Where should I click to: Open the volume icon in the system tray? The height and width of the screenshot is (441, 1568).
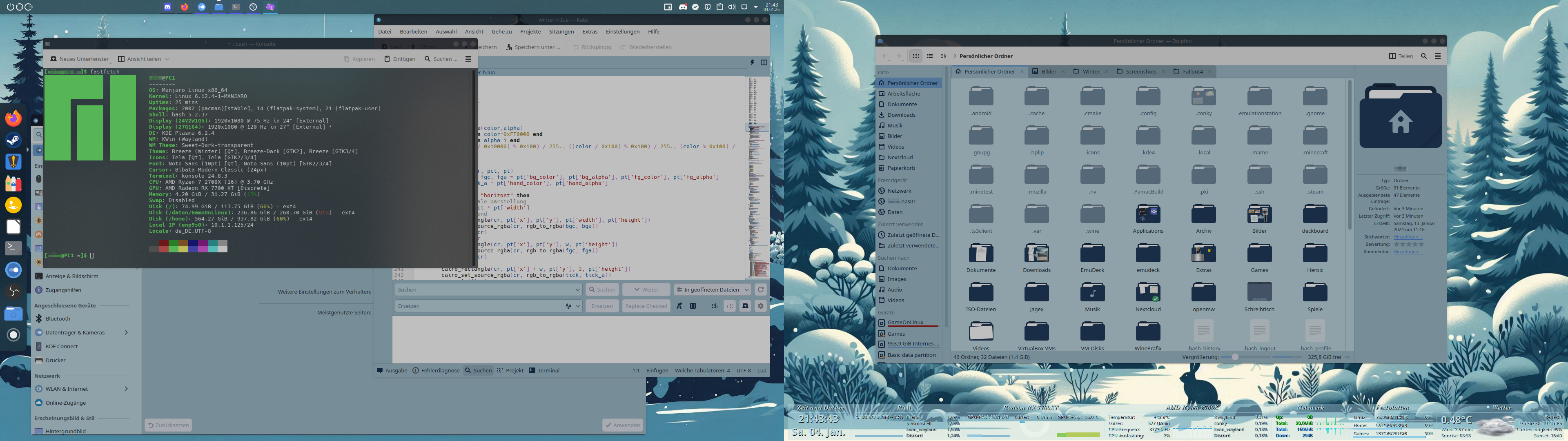[733, 7]
